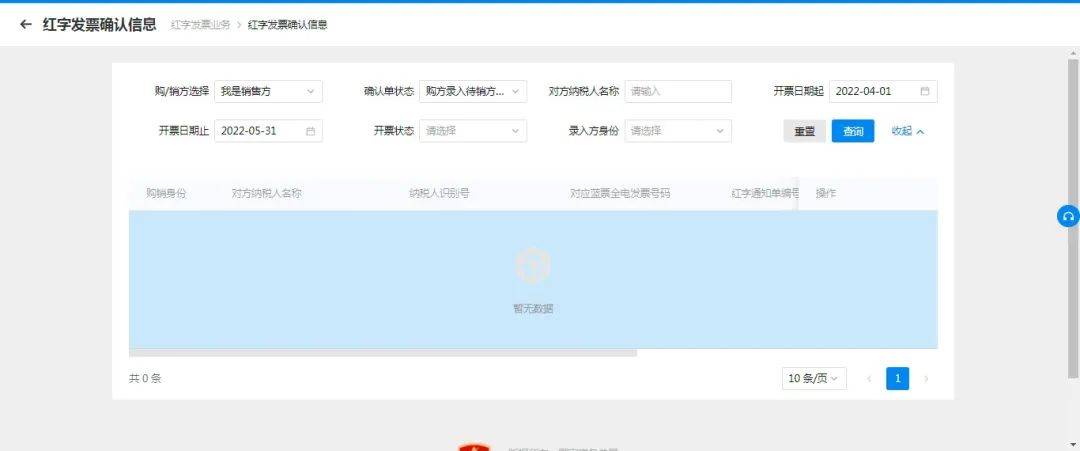Image resolution: width=1080 pixels, height=451 pixels.
Task: Open the 录入方身份 dropdown
Action: [678, 131]
